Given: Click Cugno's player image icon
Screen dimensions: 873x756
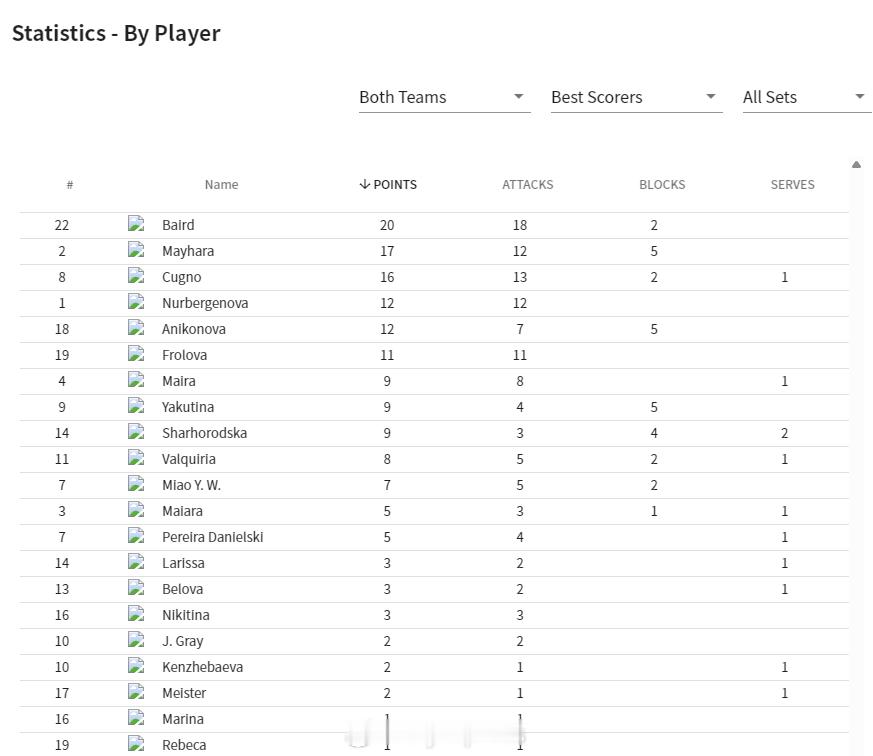Looking at the screenshot, I should pos(136,277).
